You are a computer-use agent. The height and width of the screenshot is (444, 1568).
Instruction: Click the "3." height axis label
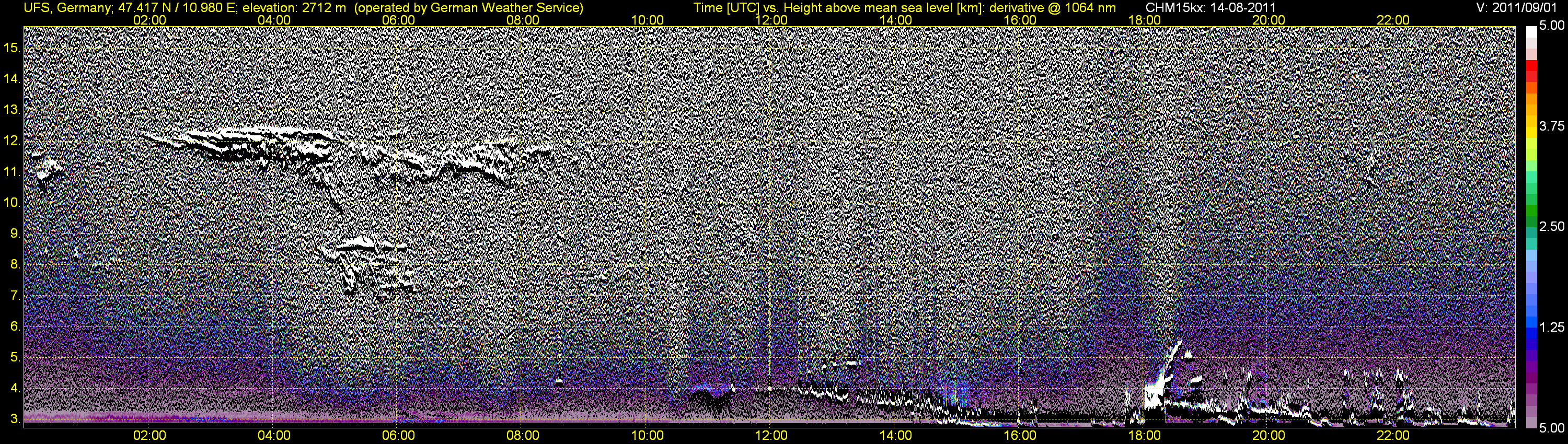(15, 419)
